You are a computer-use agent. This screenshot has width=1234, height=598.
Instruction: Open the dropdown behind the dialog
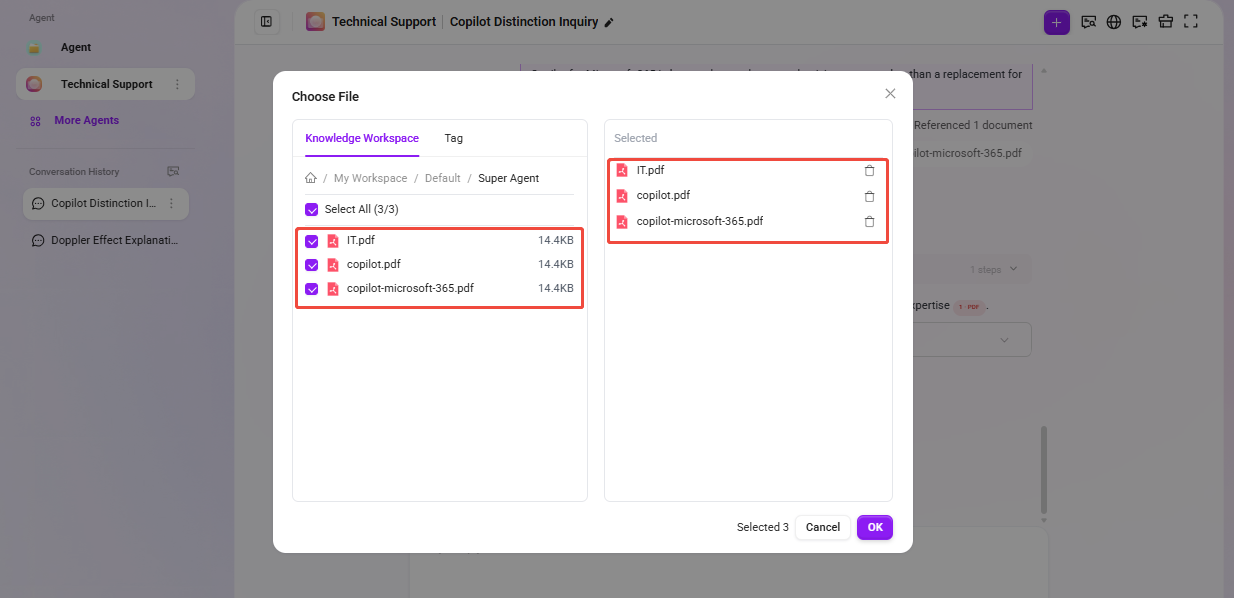click(x=1004, y=340)
